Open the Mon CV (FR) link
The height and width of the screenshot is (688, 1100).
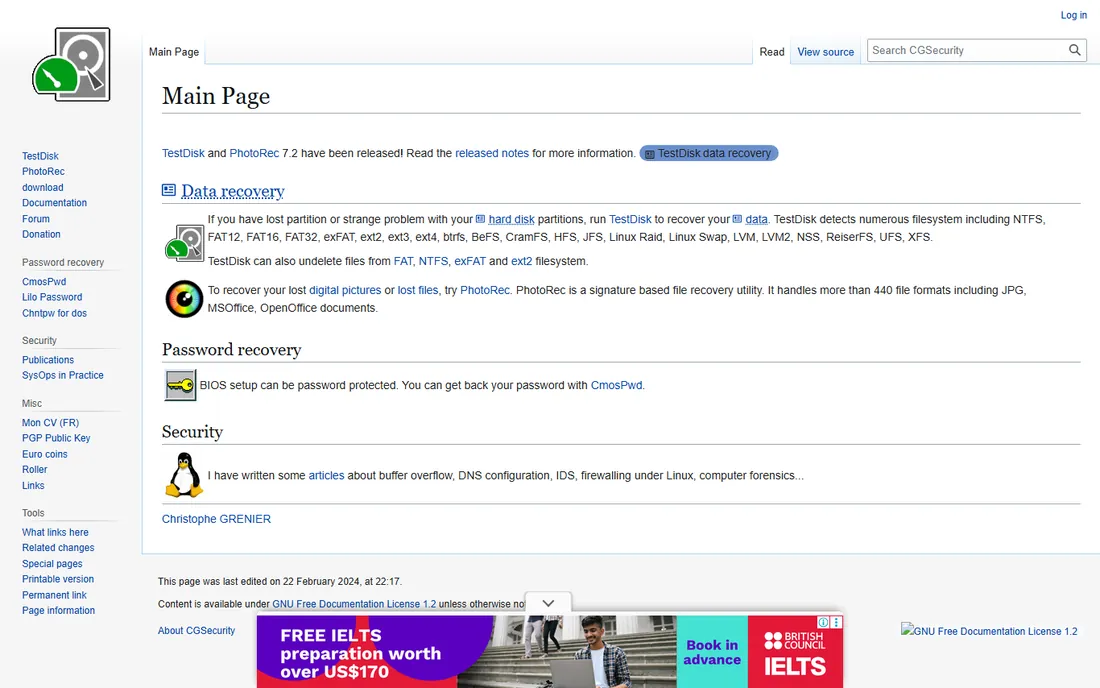coord(51,422)
